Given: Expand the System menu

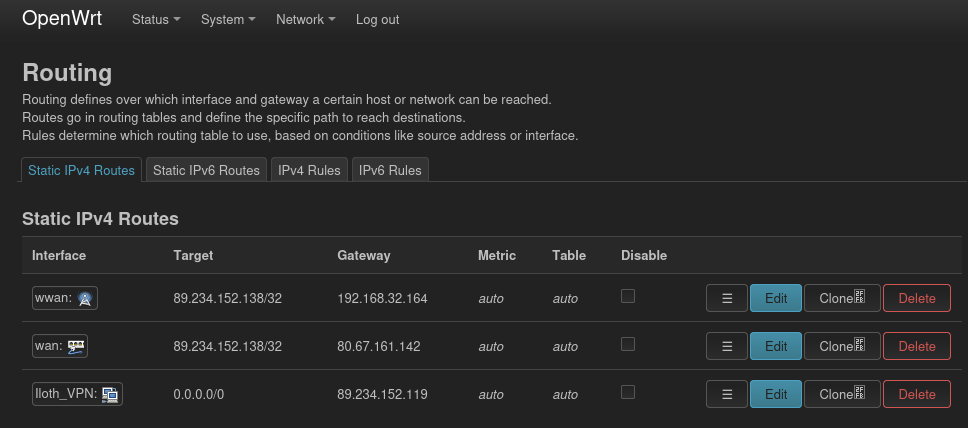Looking at the screenshot, I should point(228,20).
